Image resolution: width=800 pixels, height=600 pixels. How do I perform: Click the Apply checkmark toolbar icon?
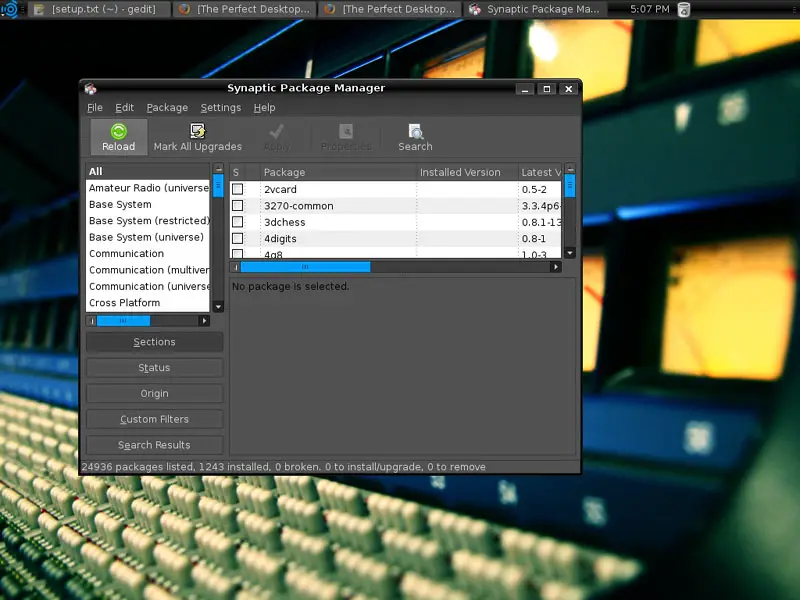(277, 132)
